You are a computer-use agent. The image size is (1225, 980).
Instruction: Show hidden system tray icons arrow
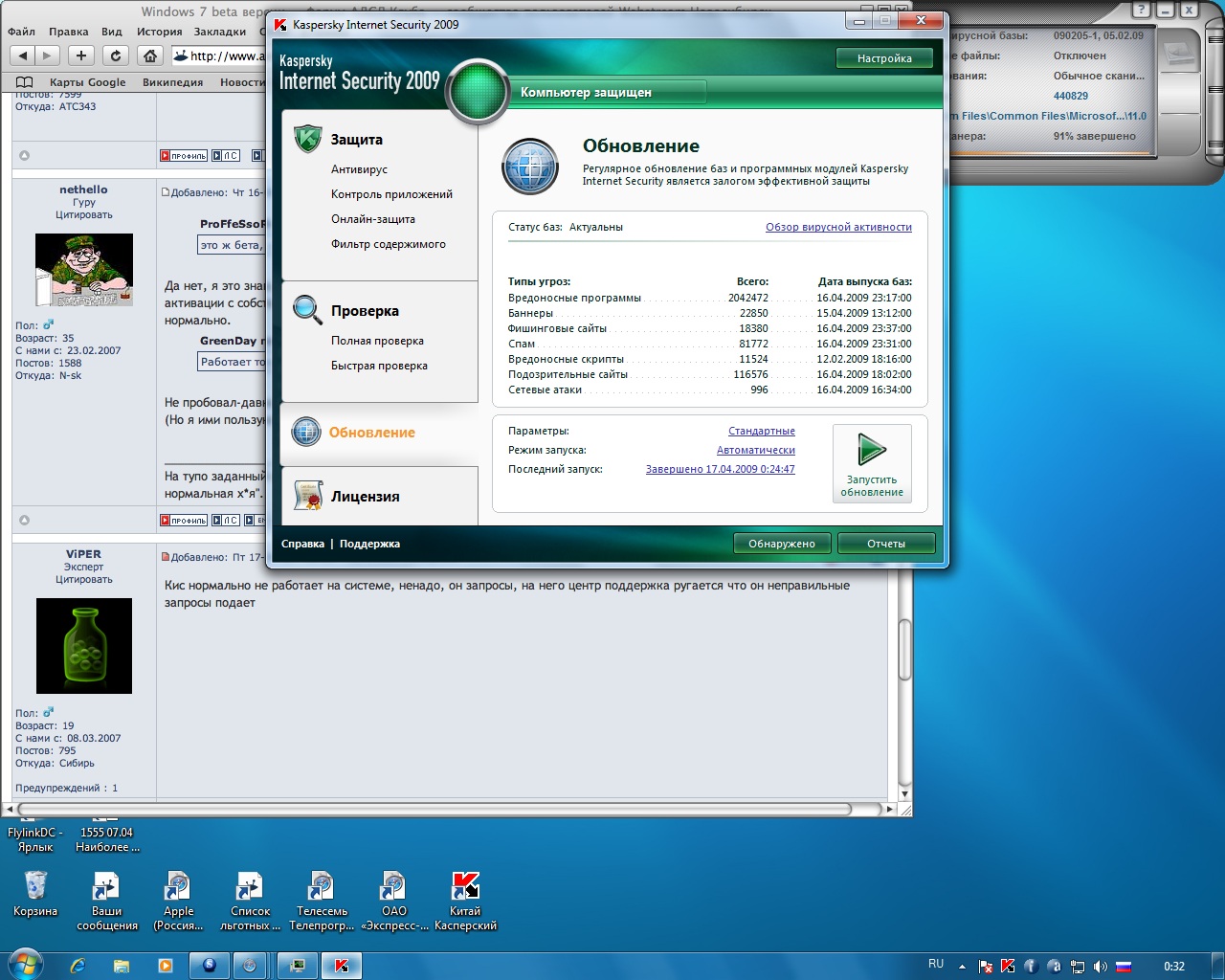tap(962, 967)
